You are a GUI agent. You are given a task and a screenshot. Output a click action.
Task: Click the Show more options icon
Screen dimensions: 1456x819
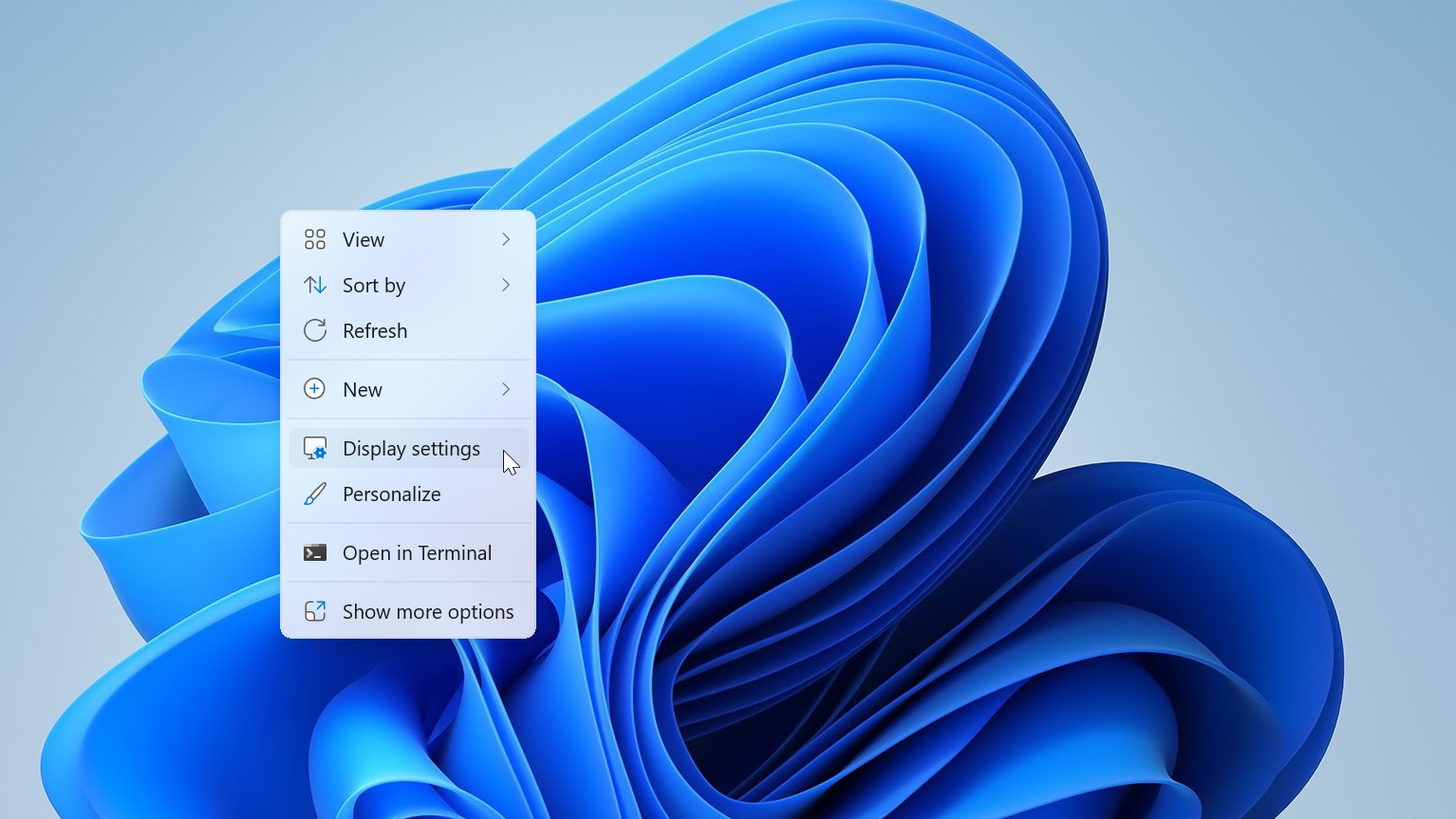click(315, 611)
